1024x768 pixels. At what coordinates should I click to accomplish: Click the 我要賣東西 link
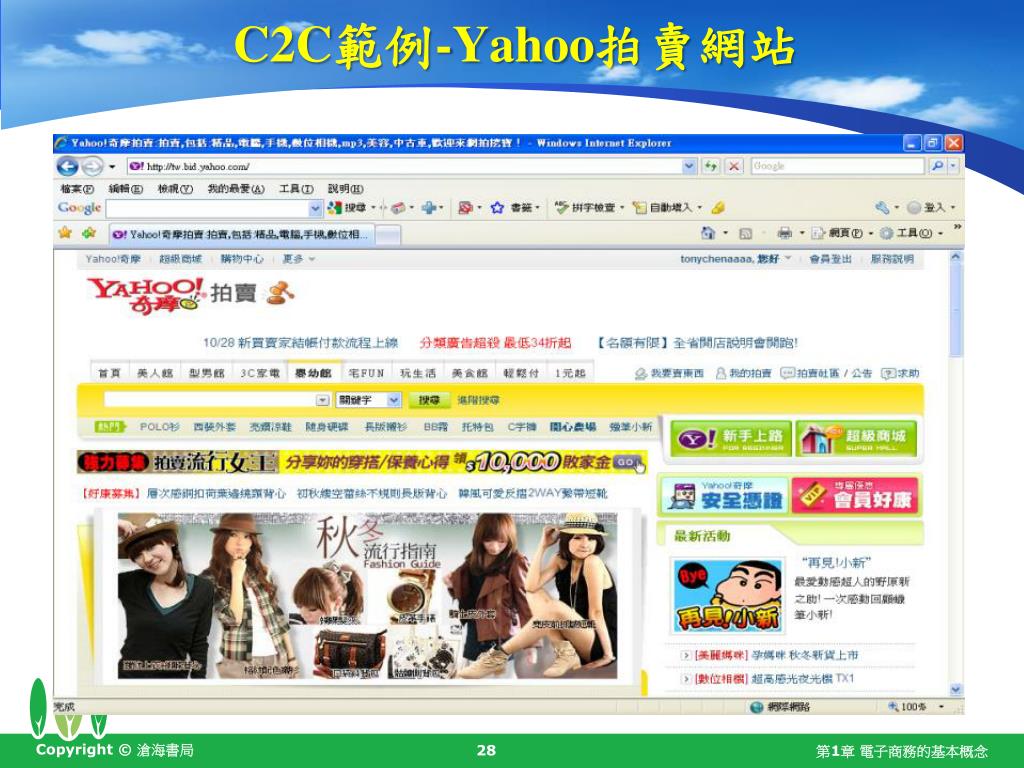tap(669, 374)
